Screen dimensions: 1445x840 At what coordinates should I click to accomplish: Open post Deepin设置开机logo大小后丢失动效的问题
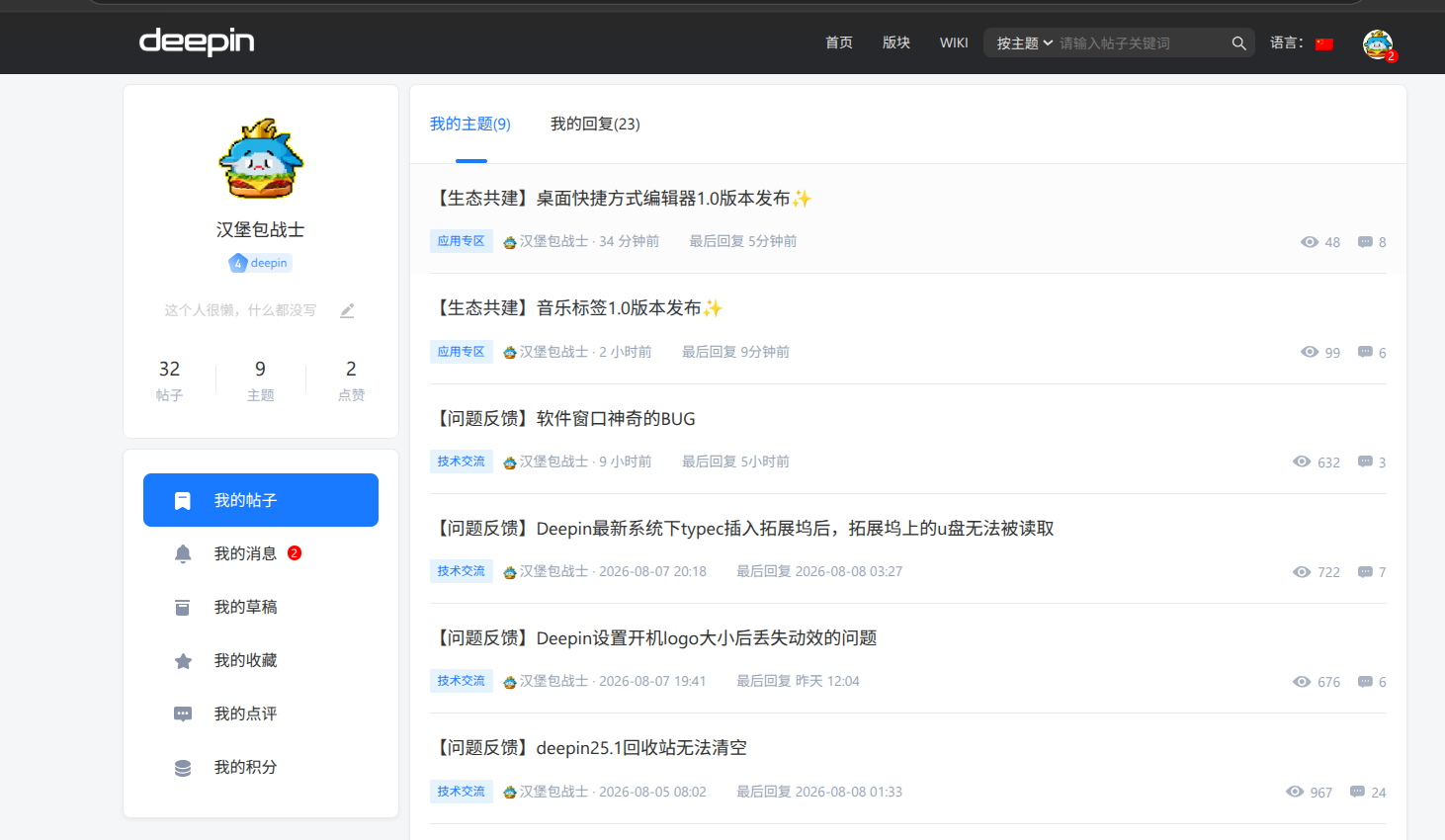[654, 638]
